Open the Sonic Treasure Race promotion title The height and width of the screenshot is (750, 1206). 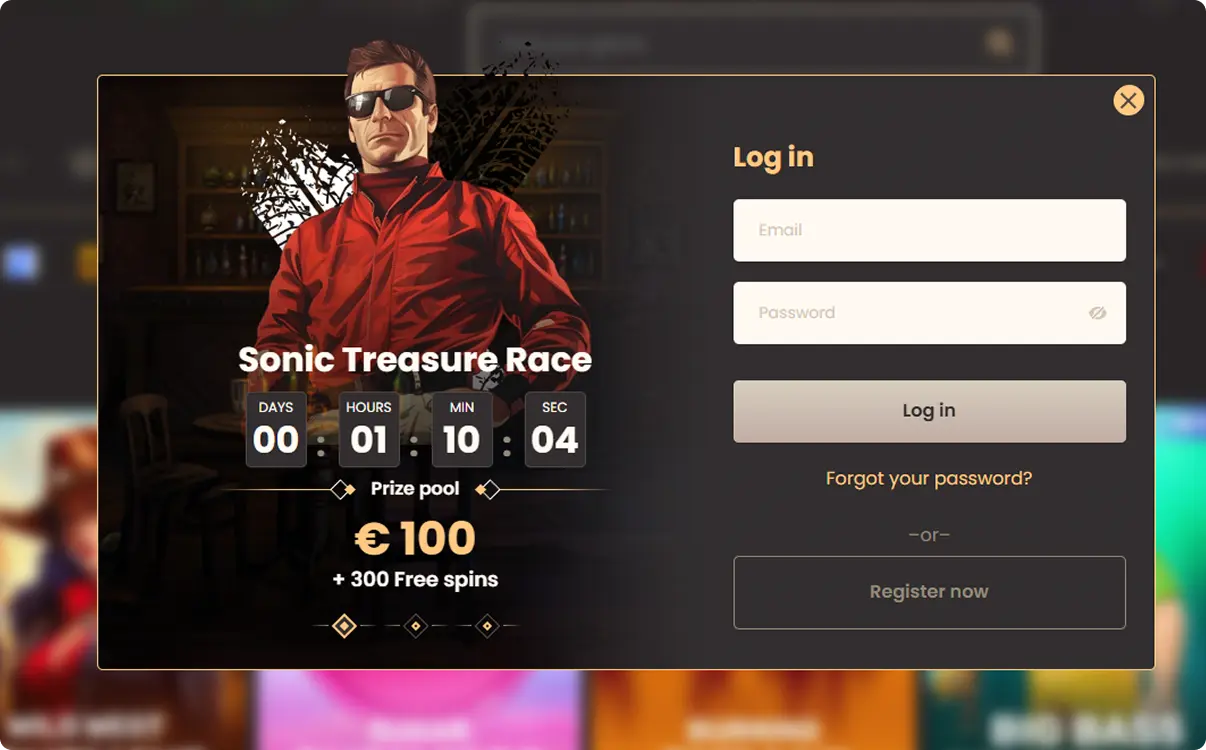(415, 360)
